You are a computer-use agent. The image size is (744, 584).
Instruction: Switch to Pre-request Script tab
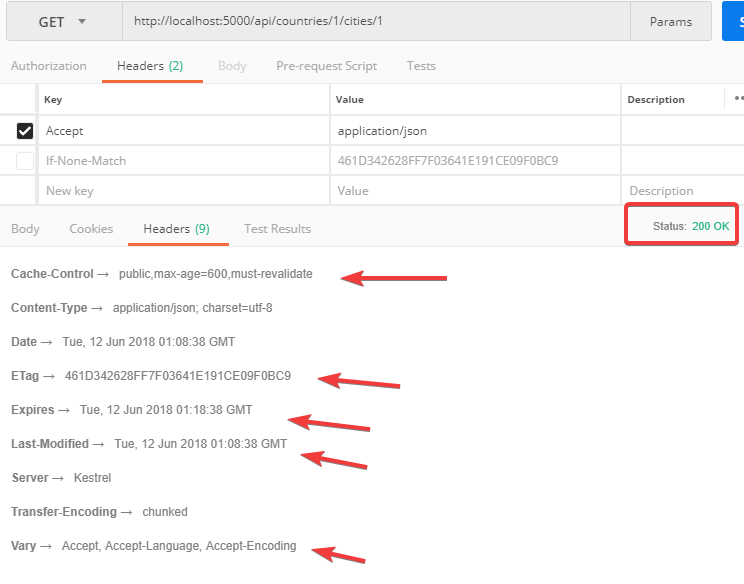[326, 66]
